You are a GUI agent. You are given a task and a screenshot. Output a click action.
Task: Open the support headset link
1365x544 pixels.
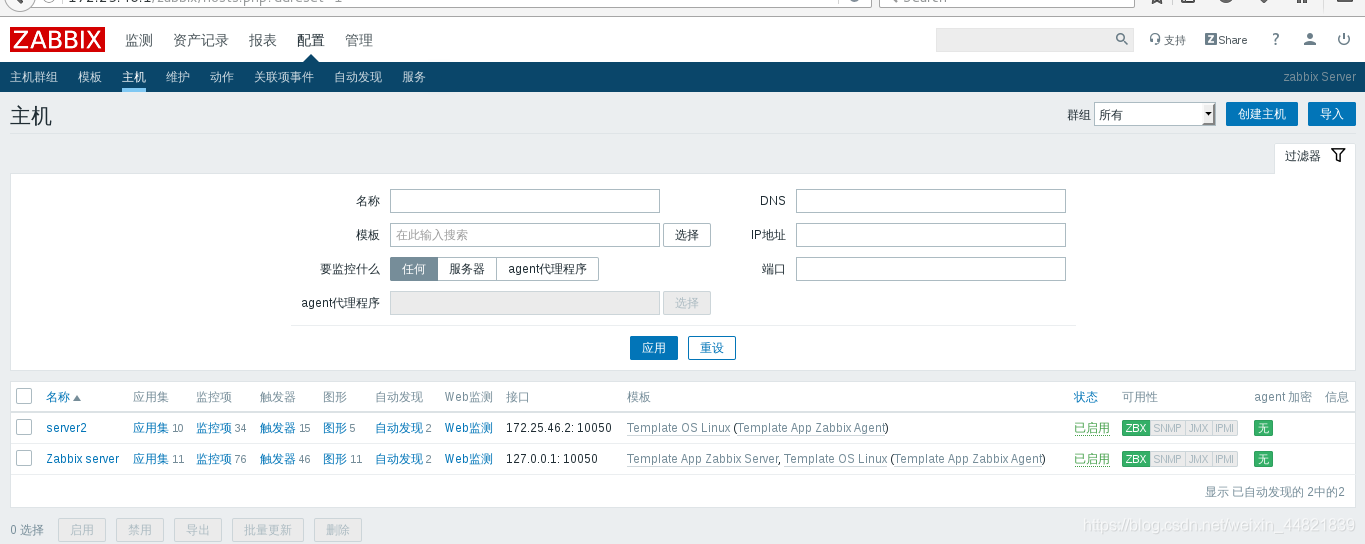pyautogui.click(x=1167, y=40)
